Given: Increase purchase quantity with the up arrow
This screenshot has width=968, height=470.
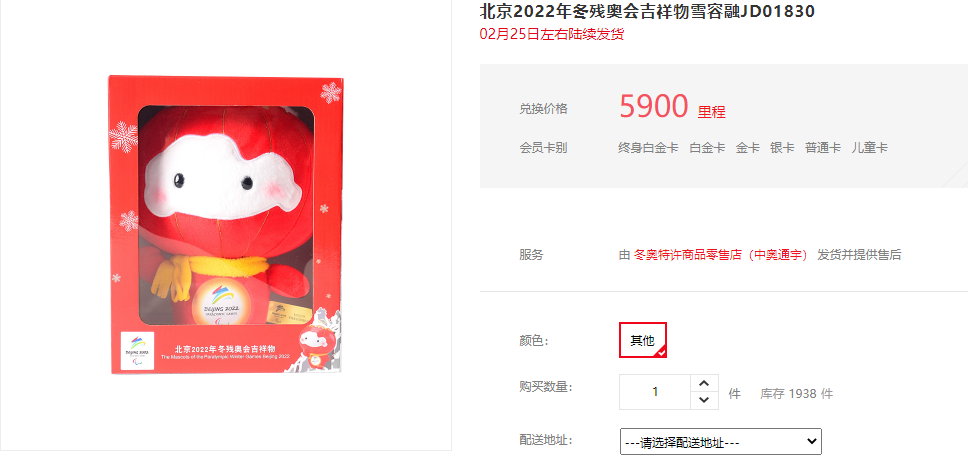Looking at the screenshot, I should [704, 383].
